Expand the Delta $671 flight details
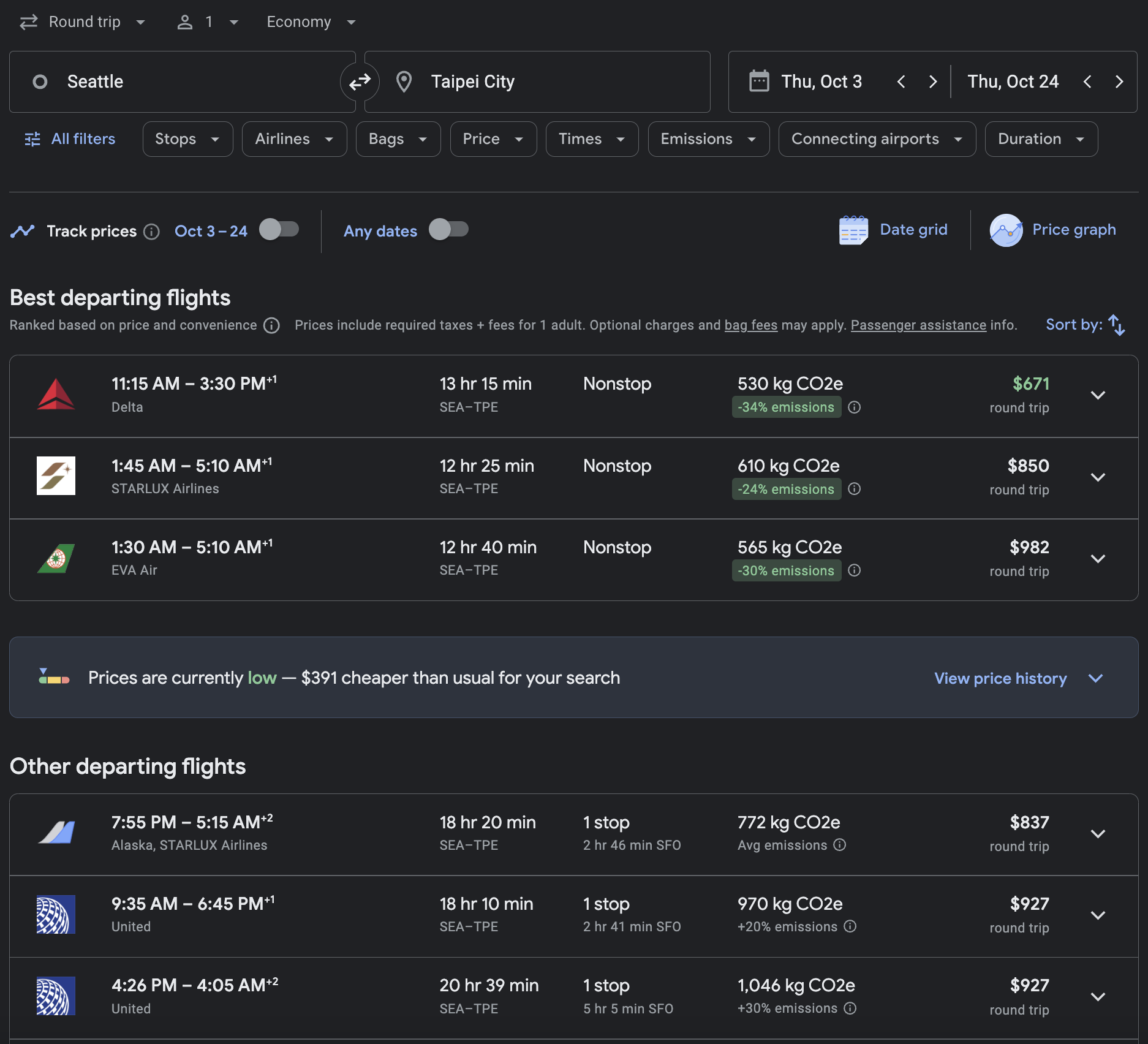Screen dimensions: 1148x1044 [x=1098, y=395]
